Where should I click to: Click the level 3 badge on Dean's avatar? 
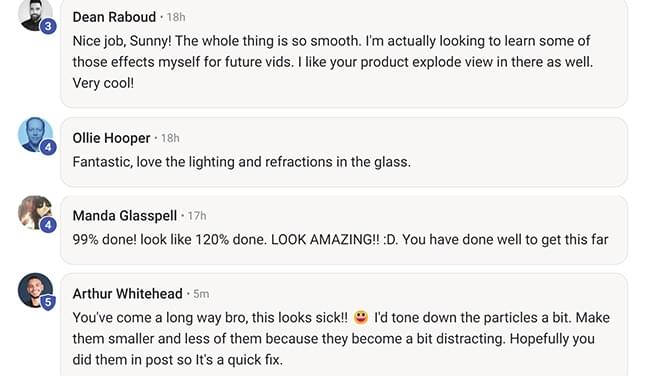pos(48,27)
